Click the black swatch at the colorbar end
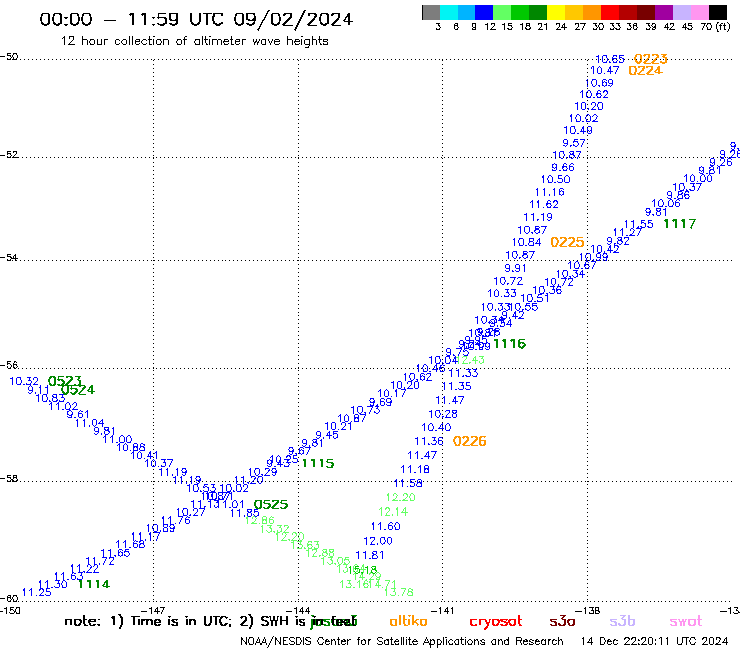This screenshot has width=740, height=650. [x=718, y=12]
